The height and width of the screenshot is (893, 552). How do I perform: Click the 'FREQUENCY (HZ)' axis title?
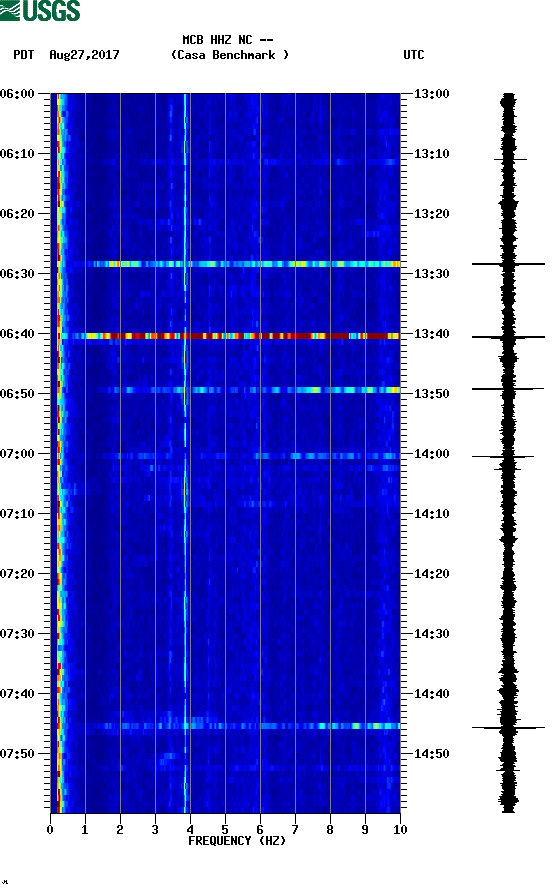click(x=237, y=841)
